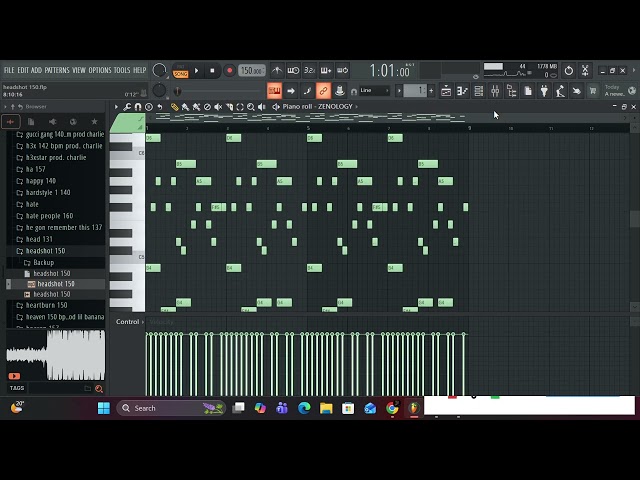Start playback with the play button
Screen dimensions: 640x480
coord(196,71)
